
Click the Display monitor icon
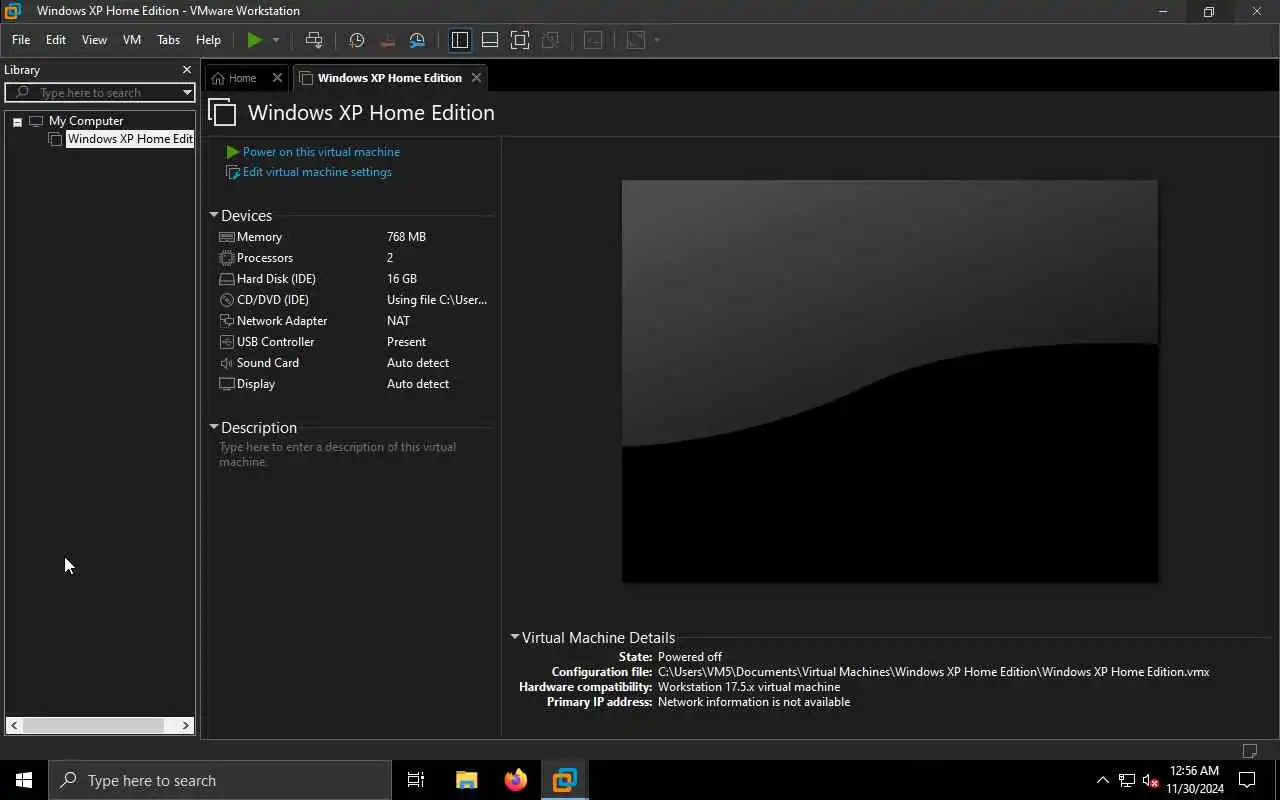pos(227,384)
